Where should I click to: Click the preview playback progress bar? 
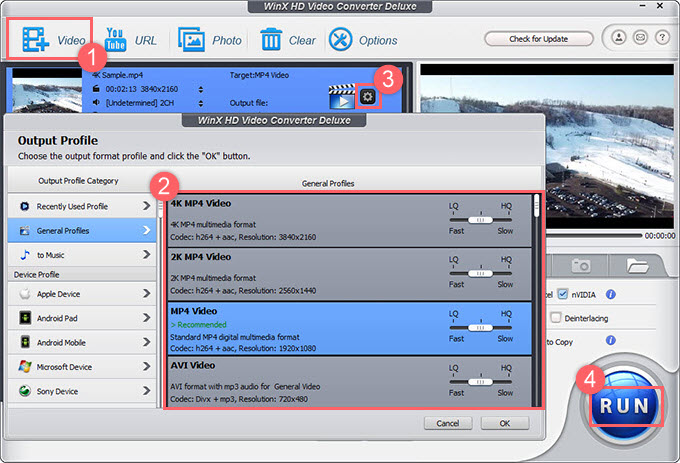tap(593, 235)
